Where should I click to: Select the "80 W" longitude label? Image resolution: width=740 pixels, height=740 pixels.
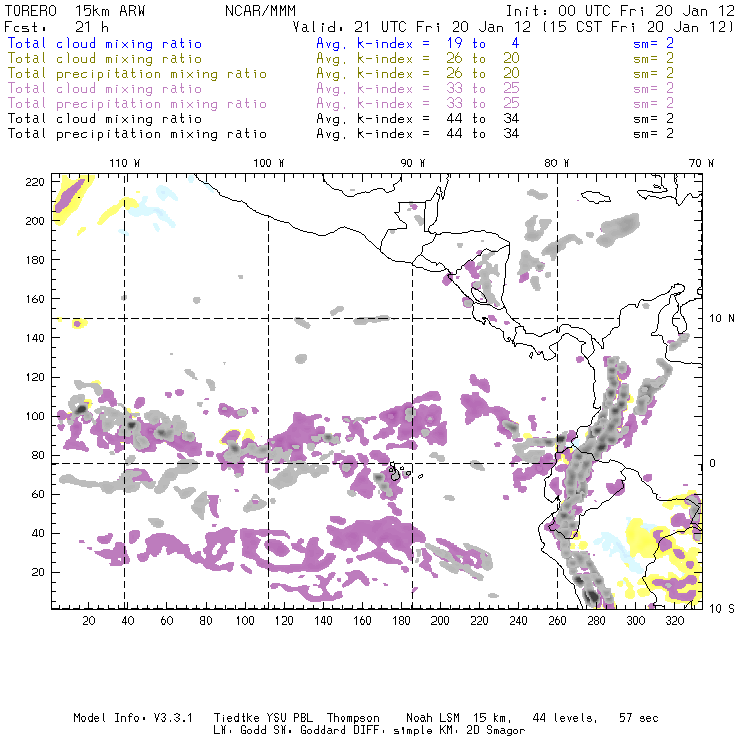tap(557, 163)
